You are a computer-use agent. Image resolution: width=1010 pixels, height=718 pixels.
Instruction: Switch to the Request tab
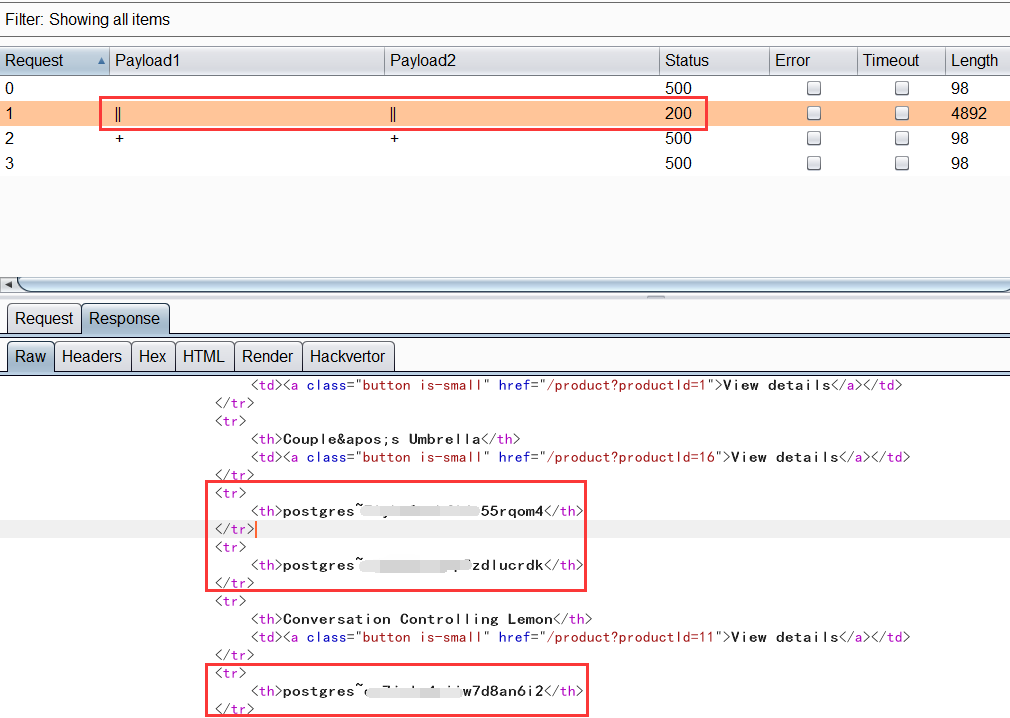(x=44, y=318)
